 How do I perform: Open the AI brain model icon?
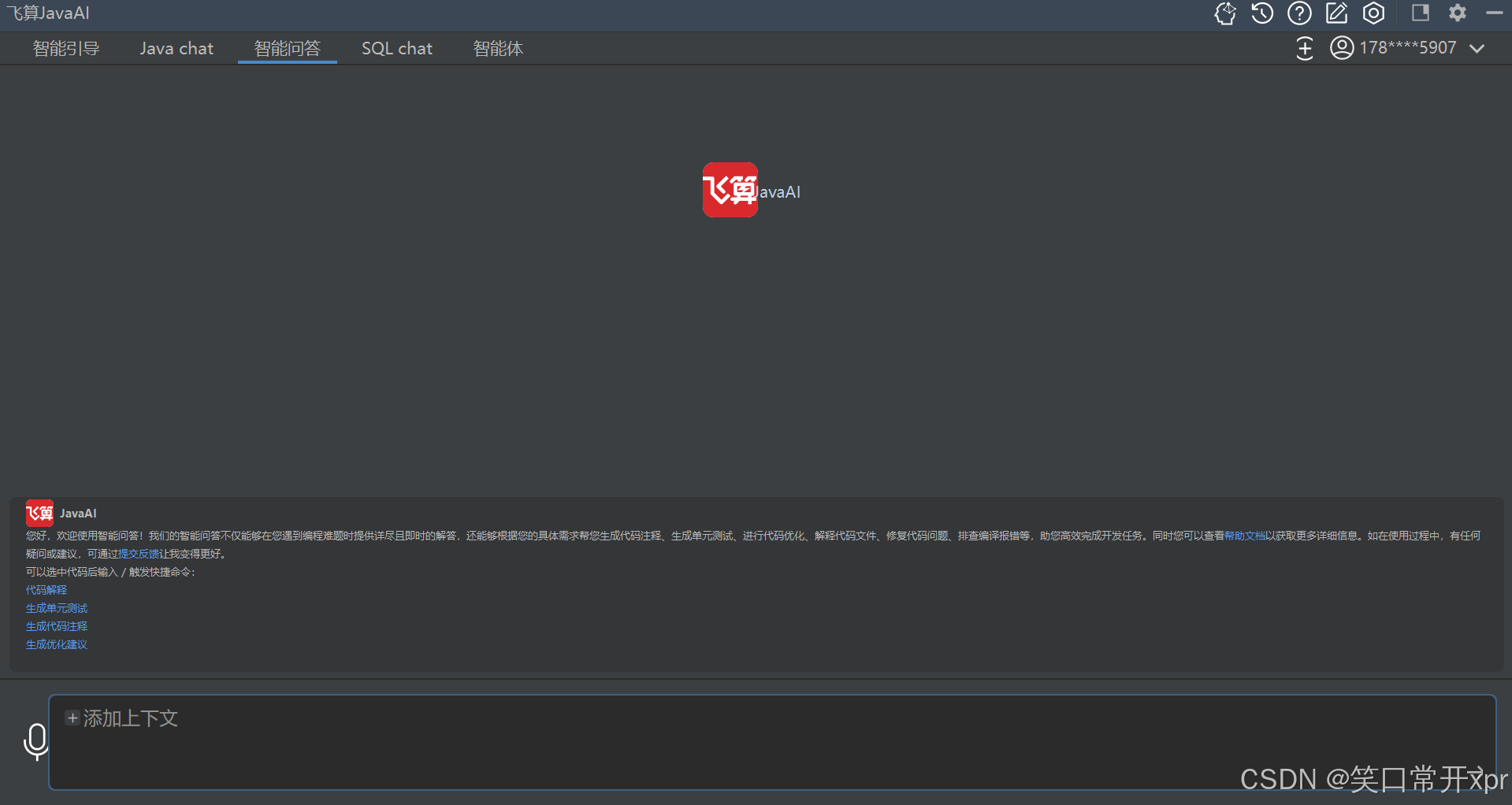1225,13
